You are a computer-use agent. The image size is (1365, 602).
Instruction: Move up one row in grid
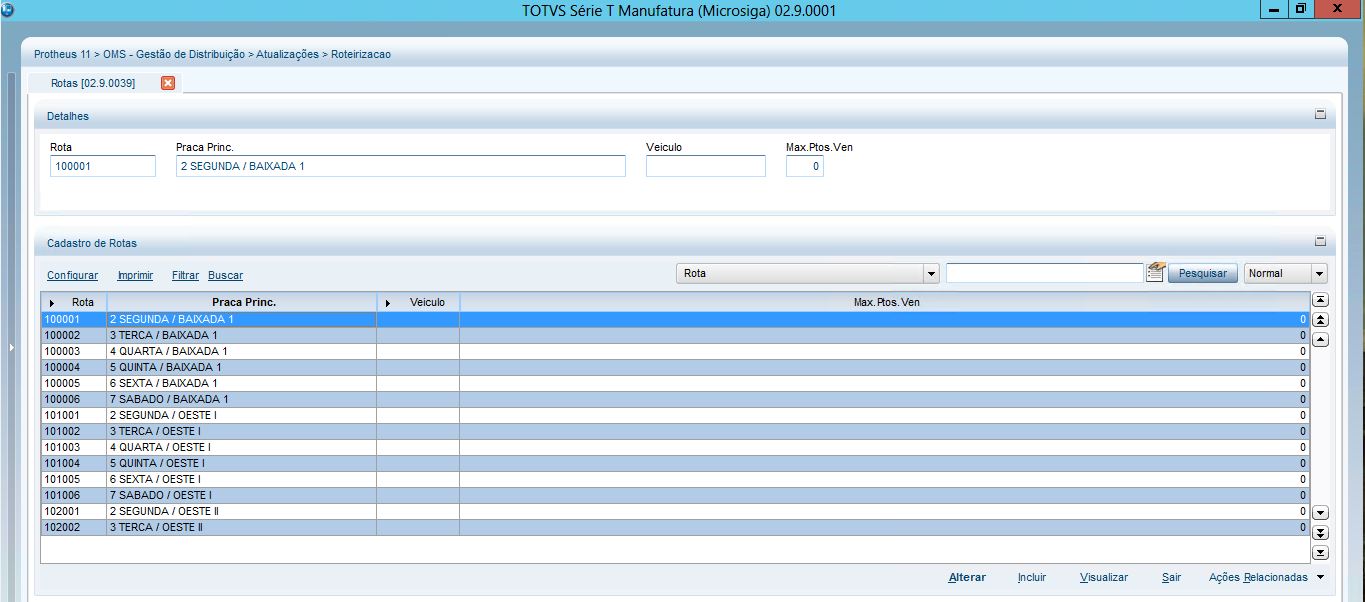pos(1320,339)
